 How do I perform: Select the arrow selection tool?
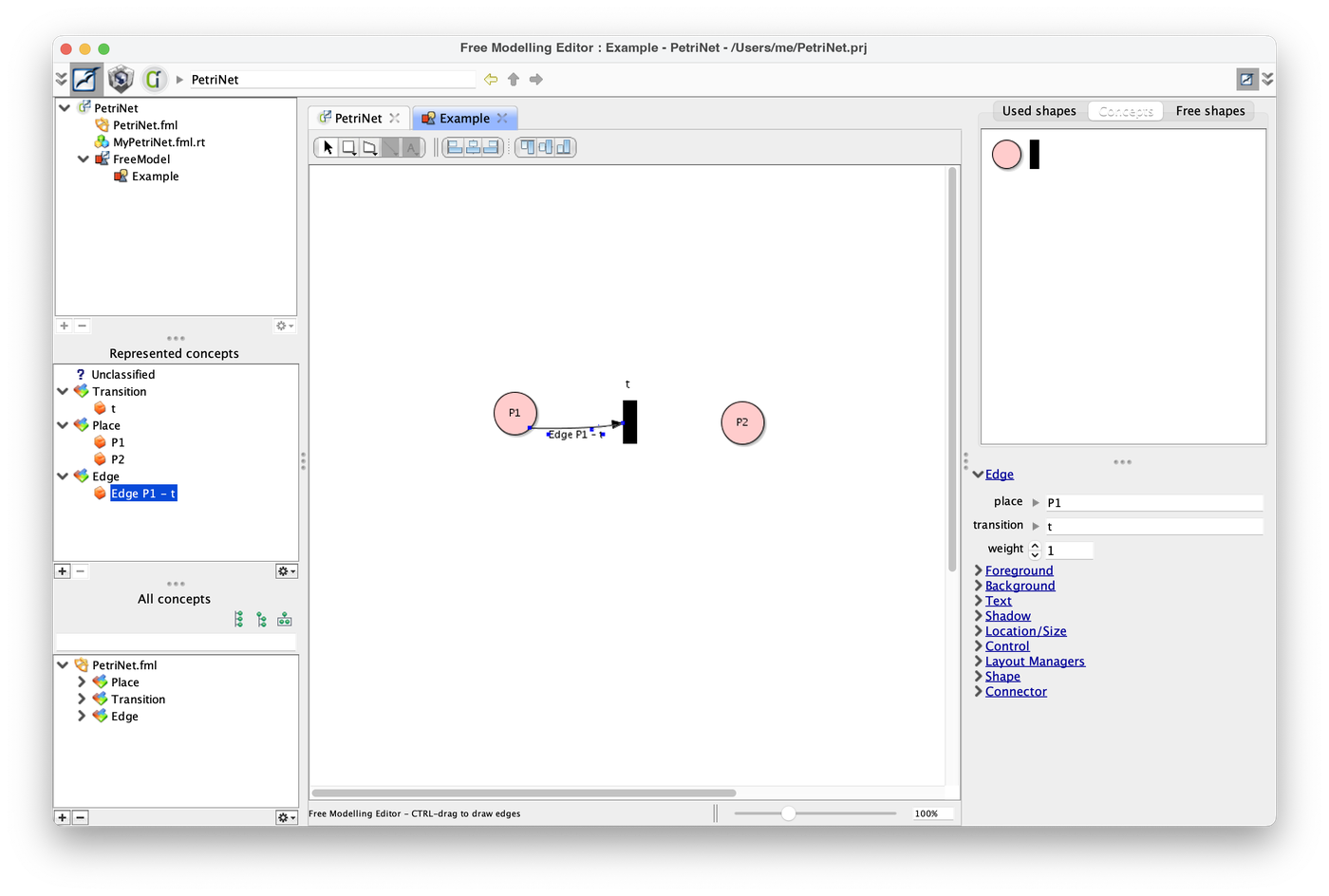click(328, 147)
